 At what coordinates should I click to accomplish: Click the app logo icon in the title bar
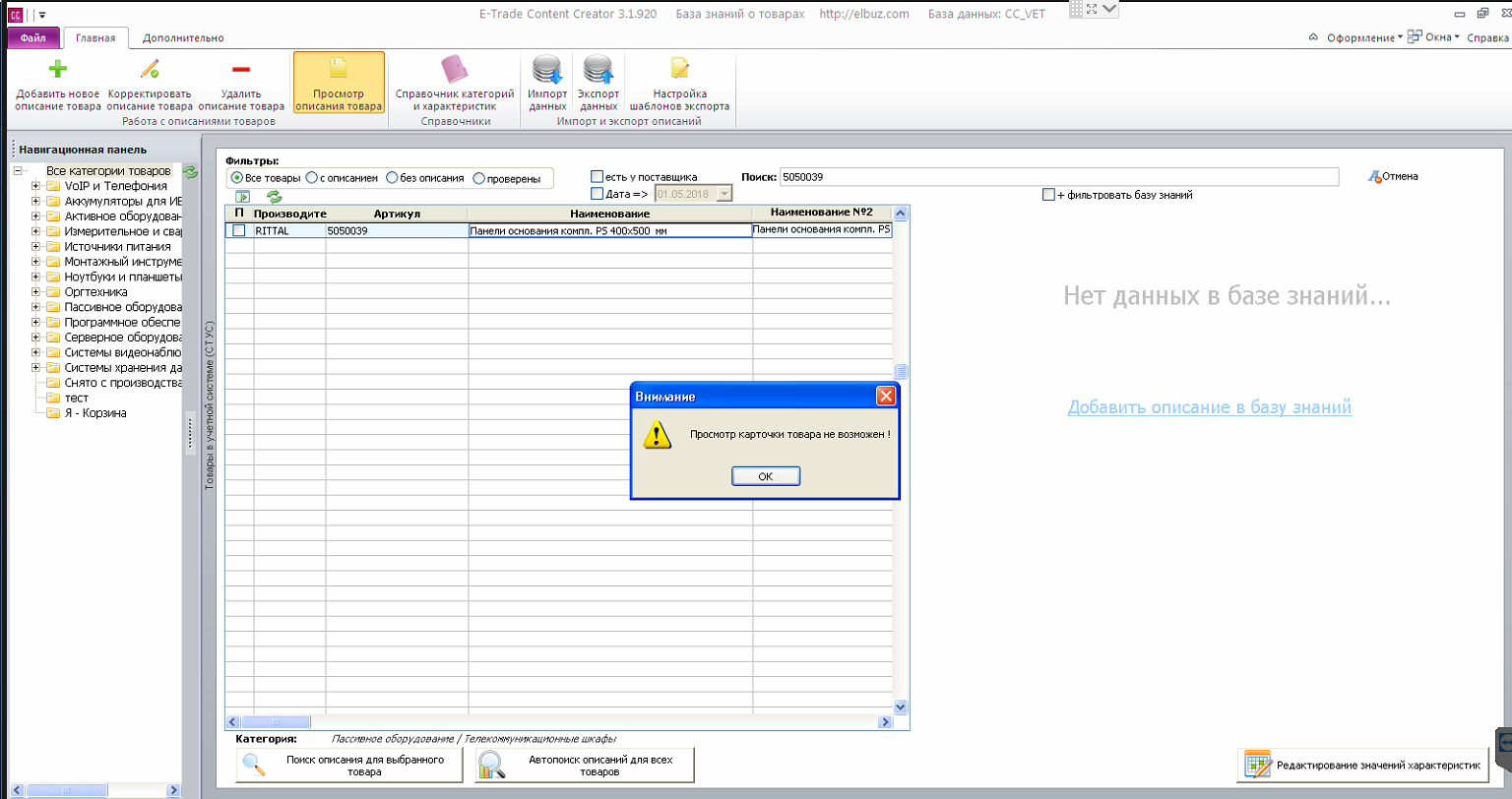pyautogui.click(x=16, y=15)
